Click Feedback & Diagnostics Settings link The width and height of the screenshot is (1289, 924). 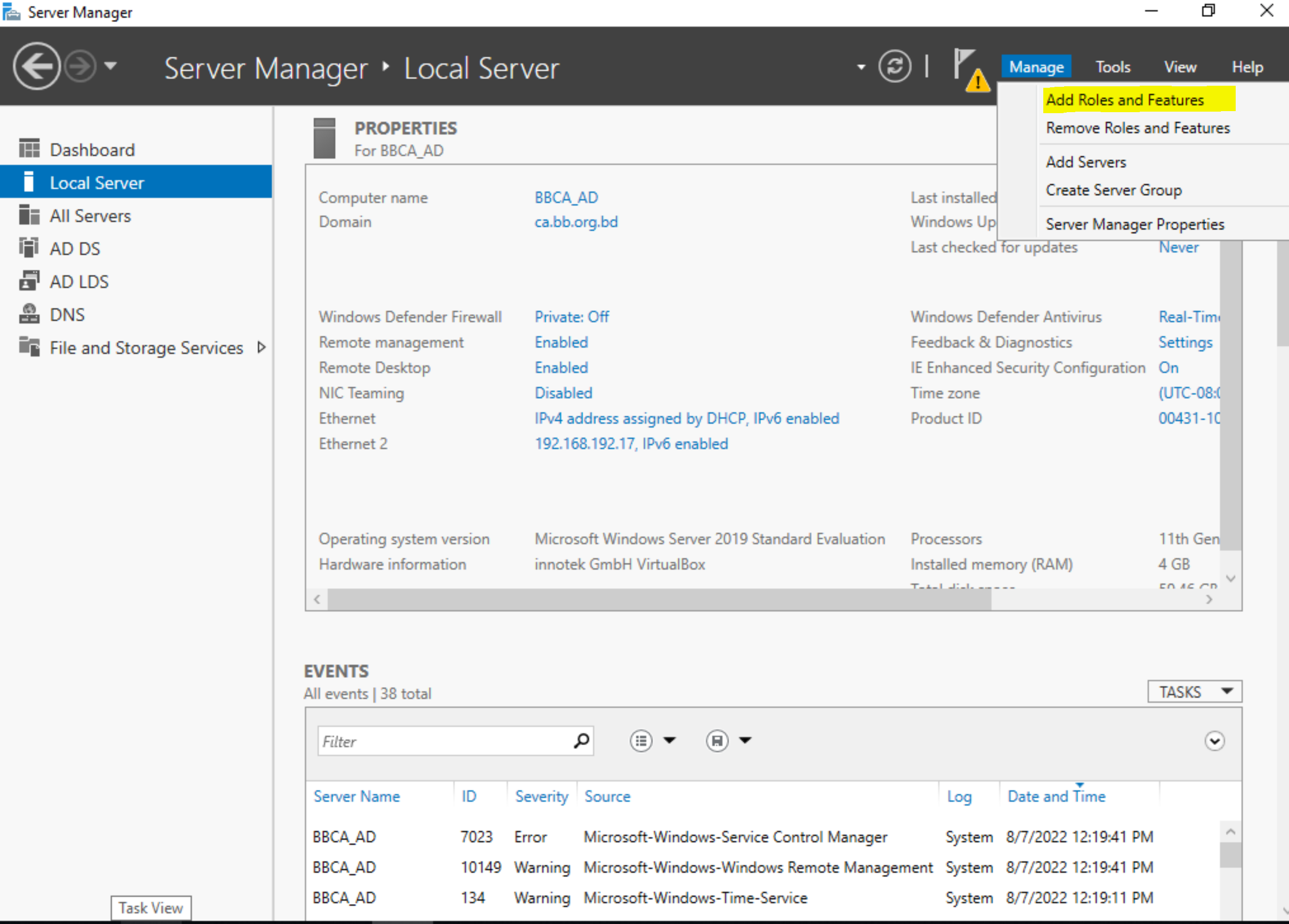1185,342
